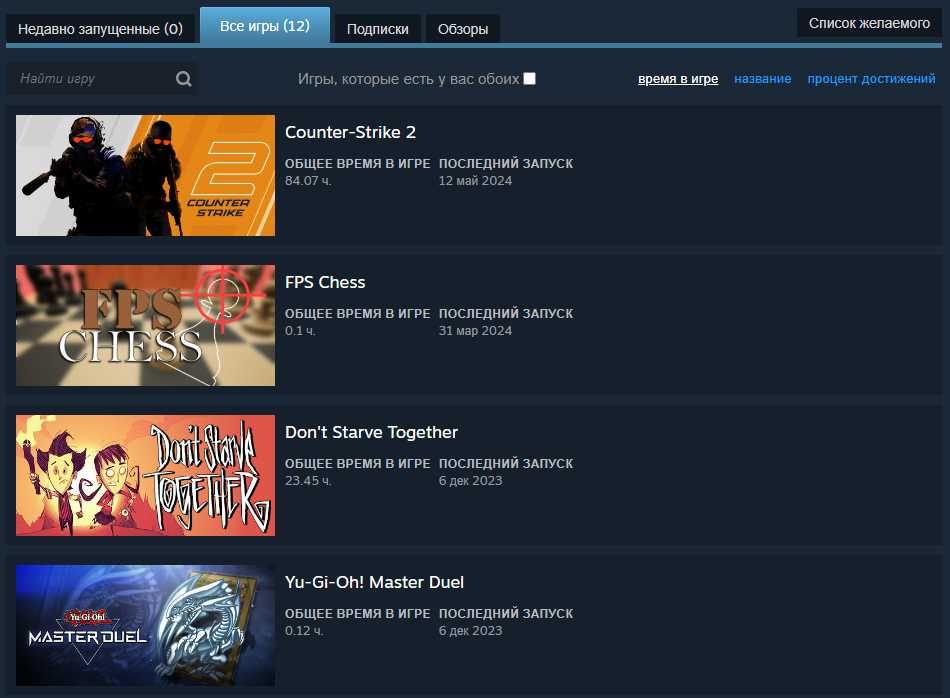Switch to the Подписки tab
This screenshot has width=950, height=698.
tap(377, 29)
